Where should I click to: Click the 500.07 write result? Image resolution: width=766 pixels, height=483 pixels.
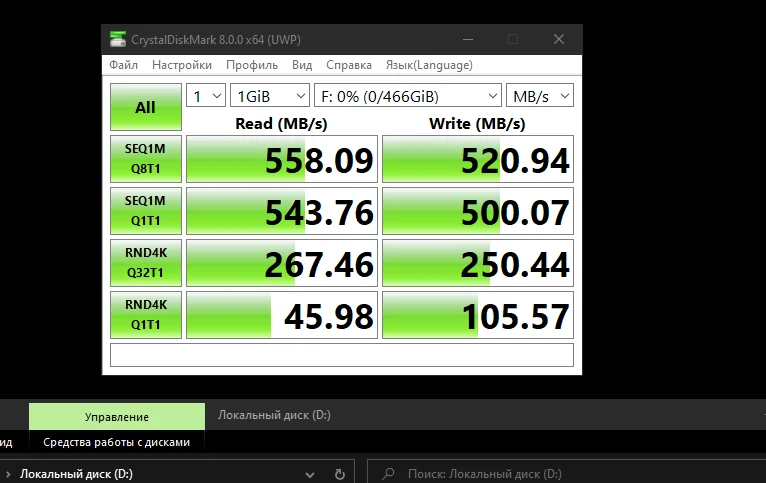click(x=478, y=211)
